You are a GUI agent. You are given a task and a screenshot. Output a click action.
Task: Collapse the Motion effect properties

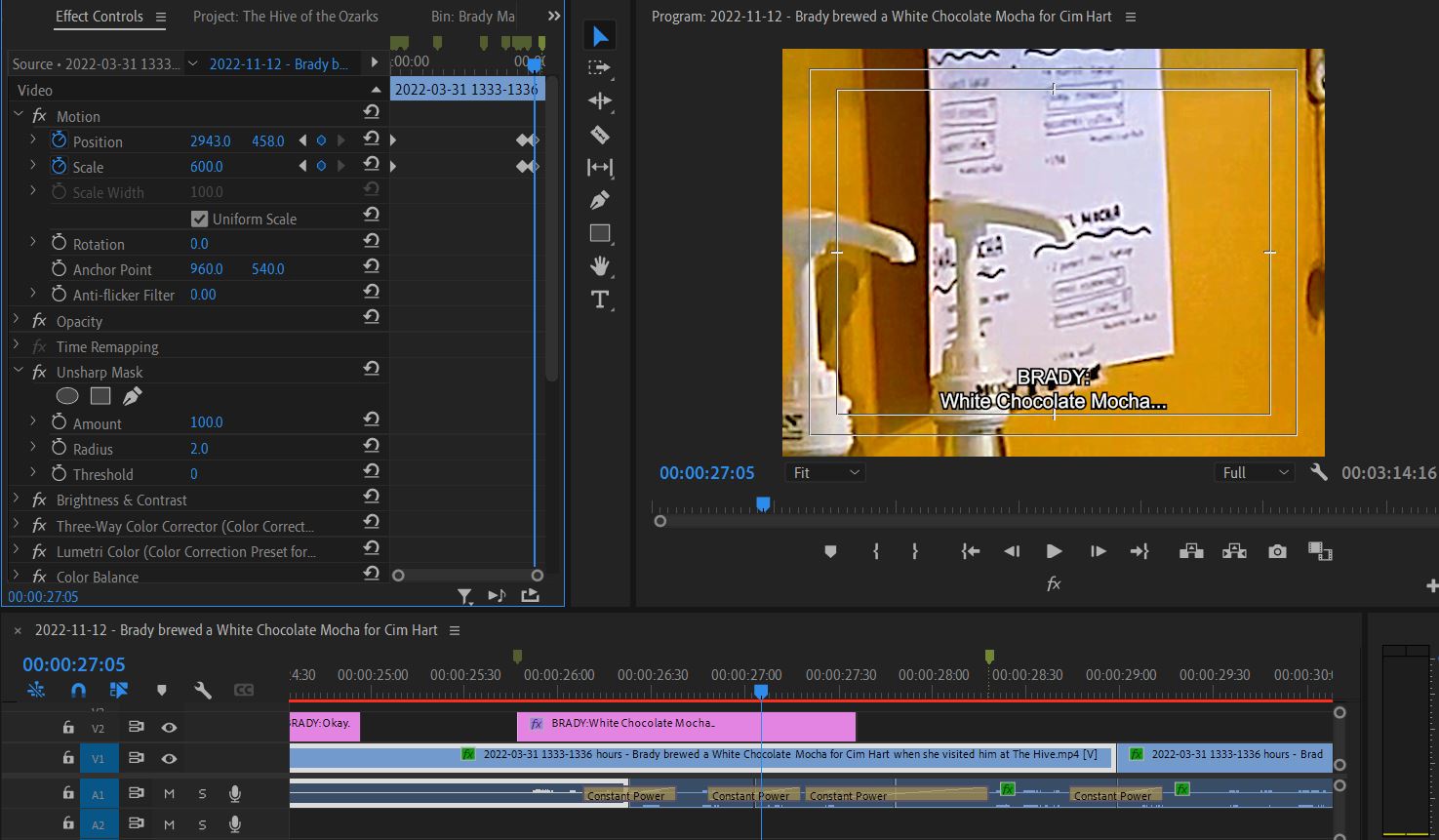pos(19,115)
